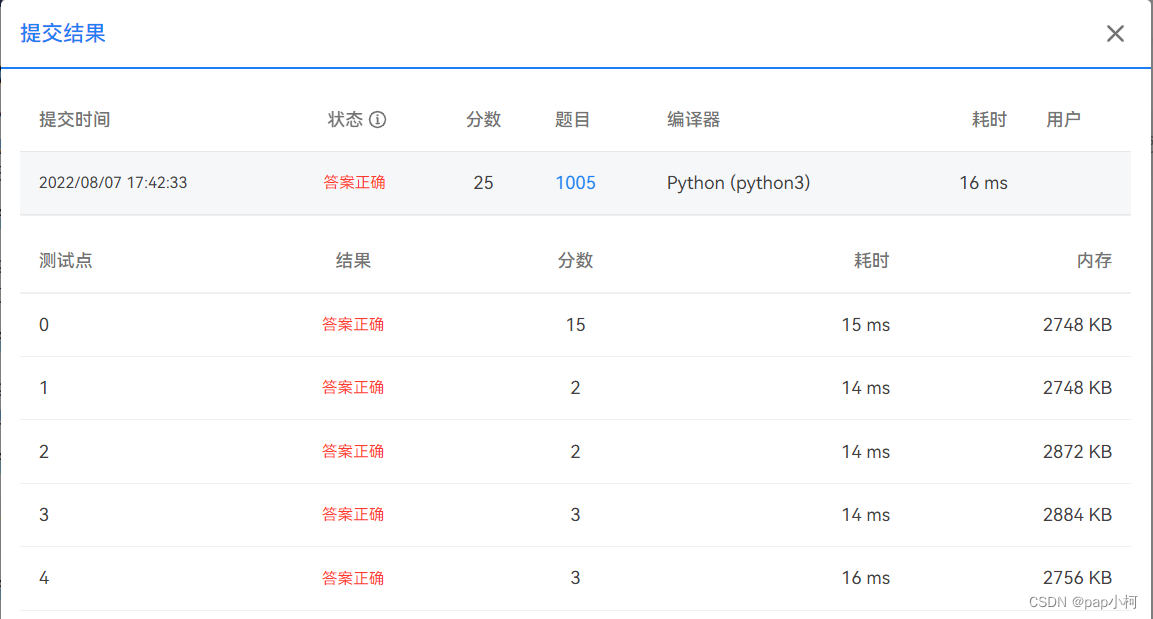Select the 答案正确 result of test point 4
1153x619 pixels.
coord(353,577)
